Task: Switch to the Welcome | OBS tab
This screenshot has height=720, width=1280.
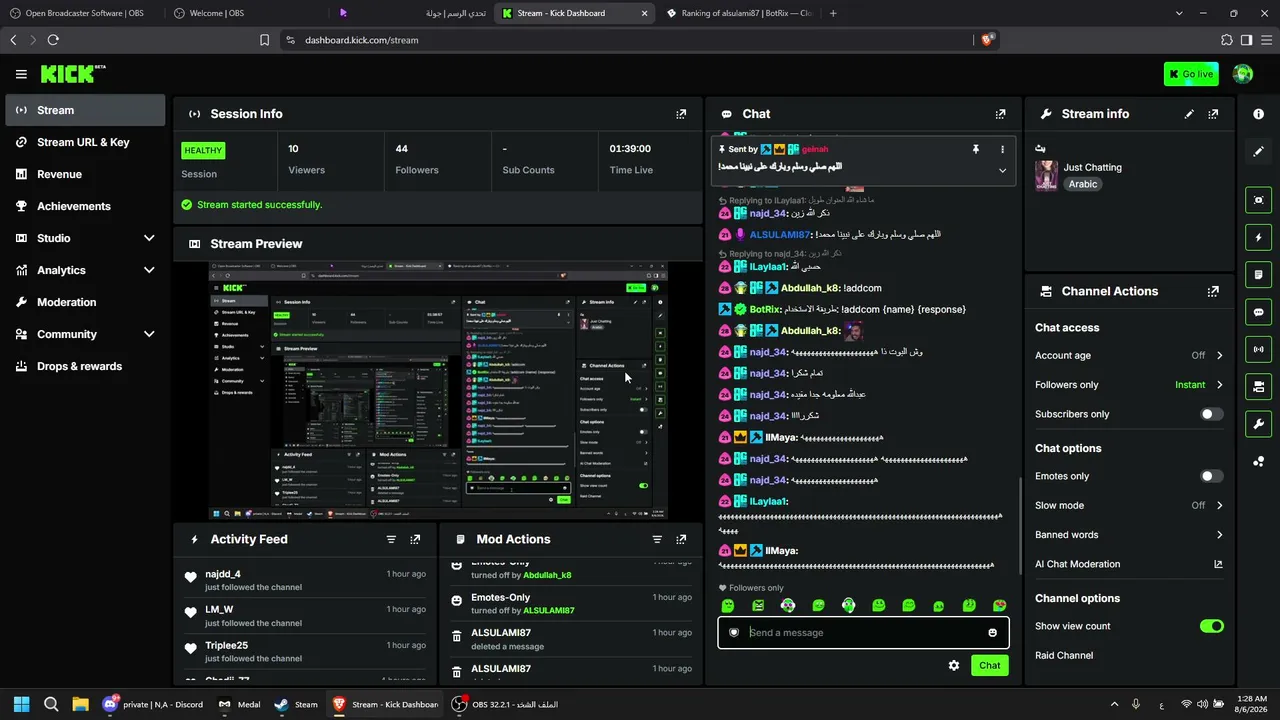Action: pos(245,13)
